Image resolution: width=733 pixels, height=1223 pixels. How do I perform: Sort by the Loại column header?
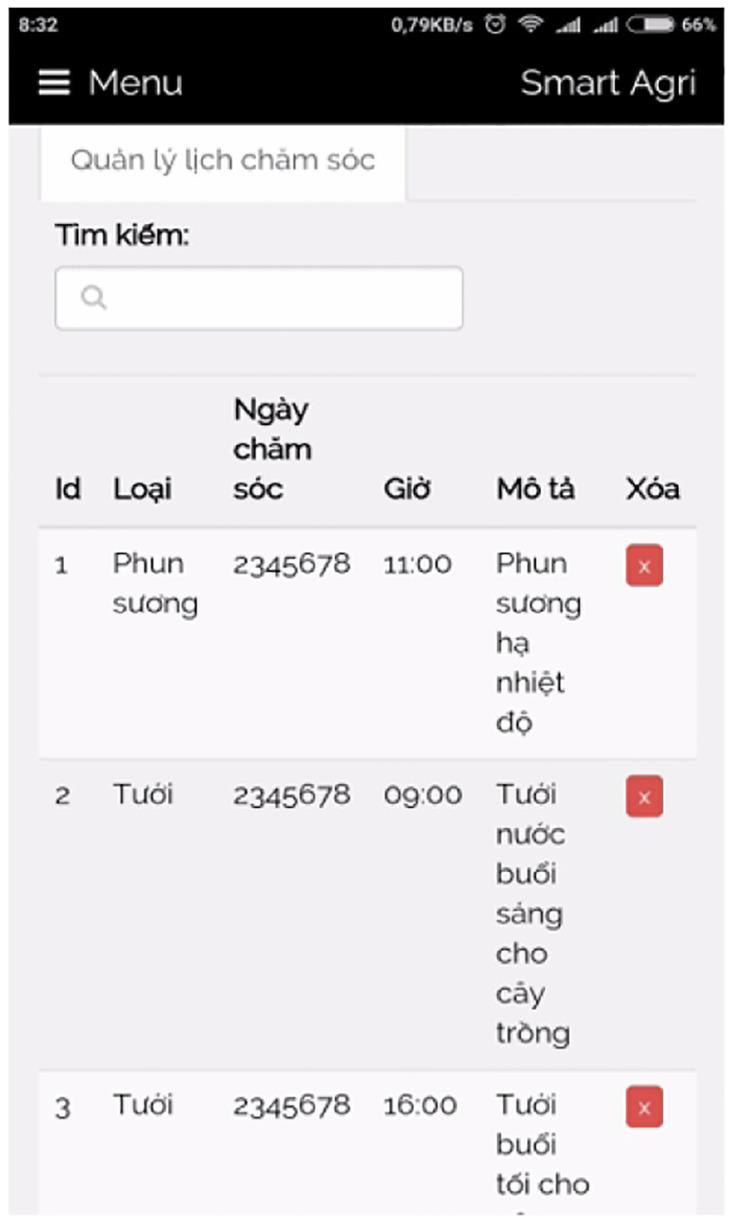click(142, 489)
